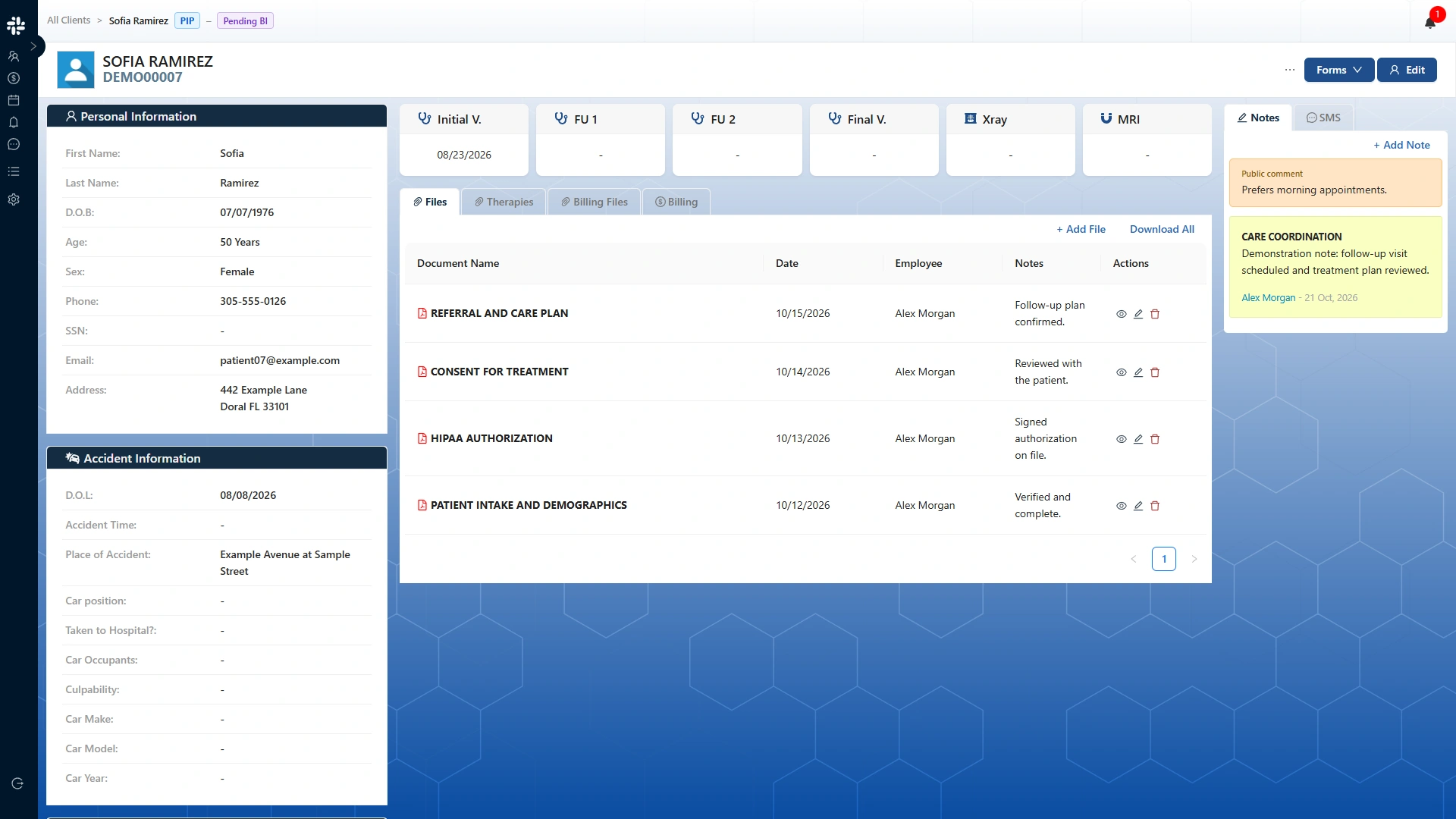This screenshot has height=819, width=1456.
Task: Go to the previous files page arrow
Action: [1134, 559]
